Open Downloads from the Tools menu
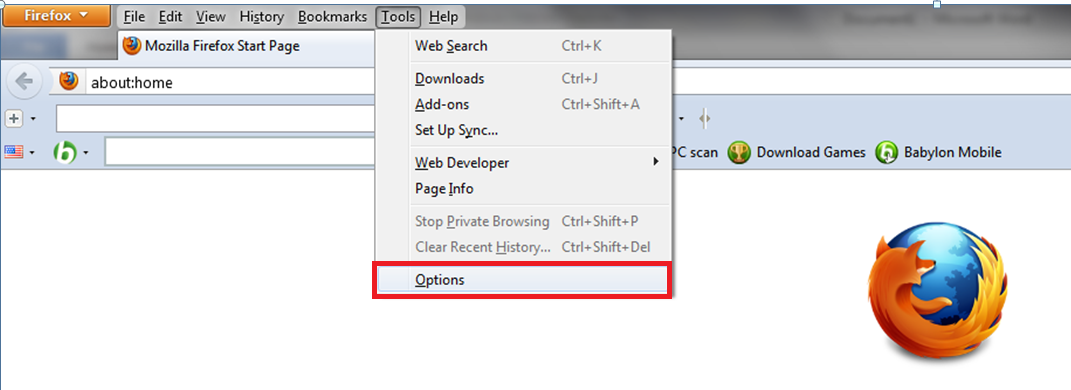Viewport: 1071px width, 390px height. (x=524, y=79)
